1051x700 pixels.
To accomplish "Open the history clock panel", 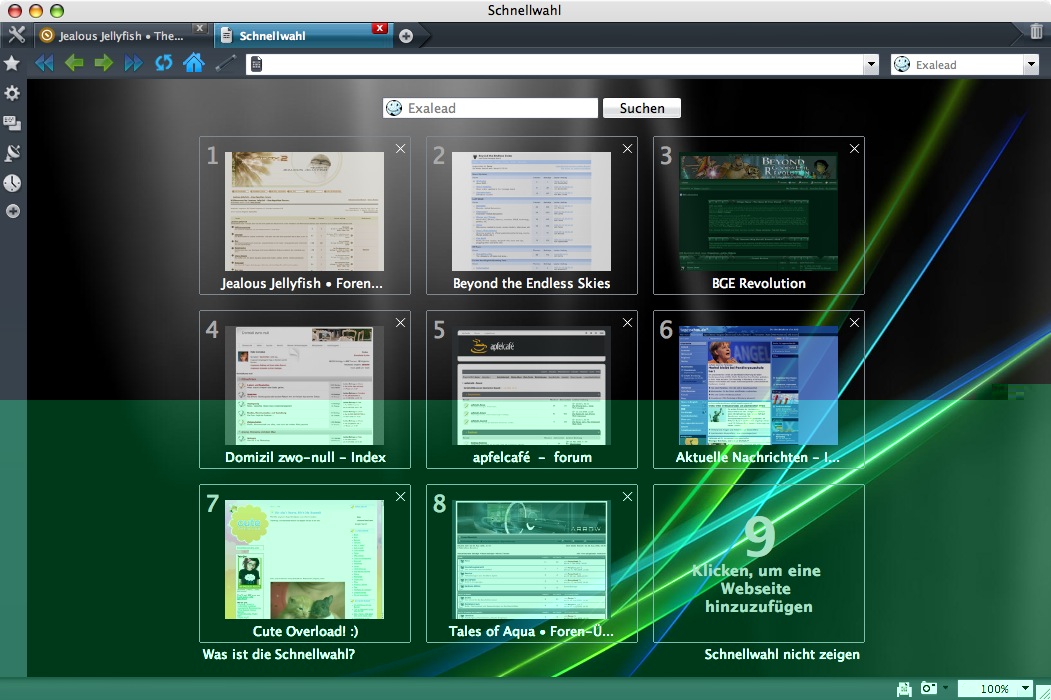I will [x=12, y=183].
